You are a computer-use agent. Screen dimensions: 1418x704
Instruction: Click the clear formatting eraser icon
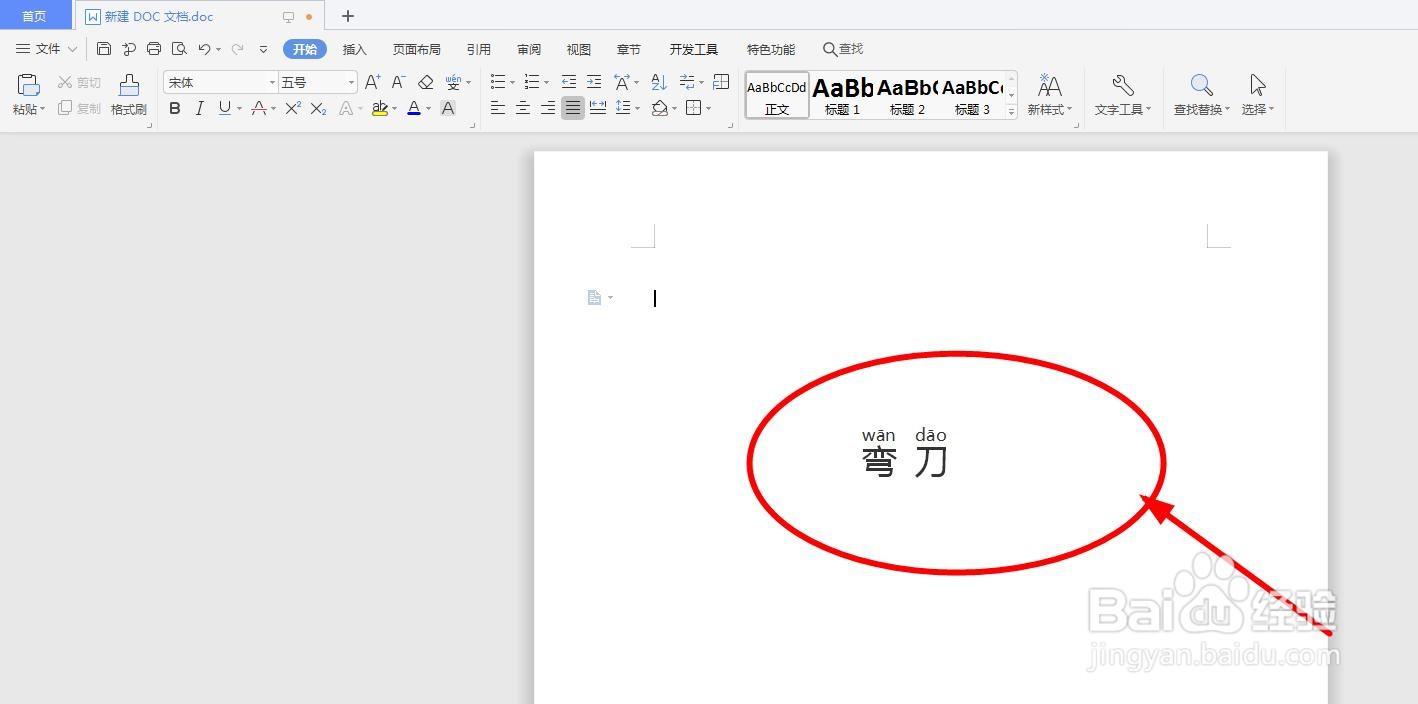[x=426, y=82]
